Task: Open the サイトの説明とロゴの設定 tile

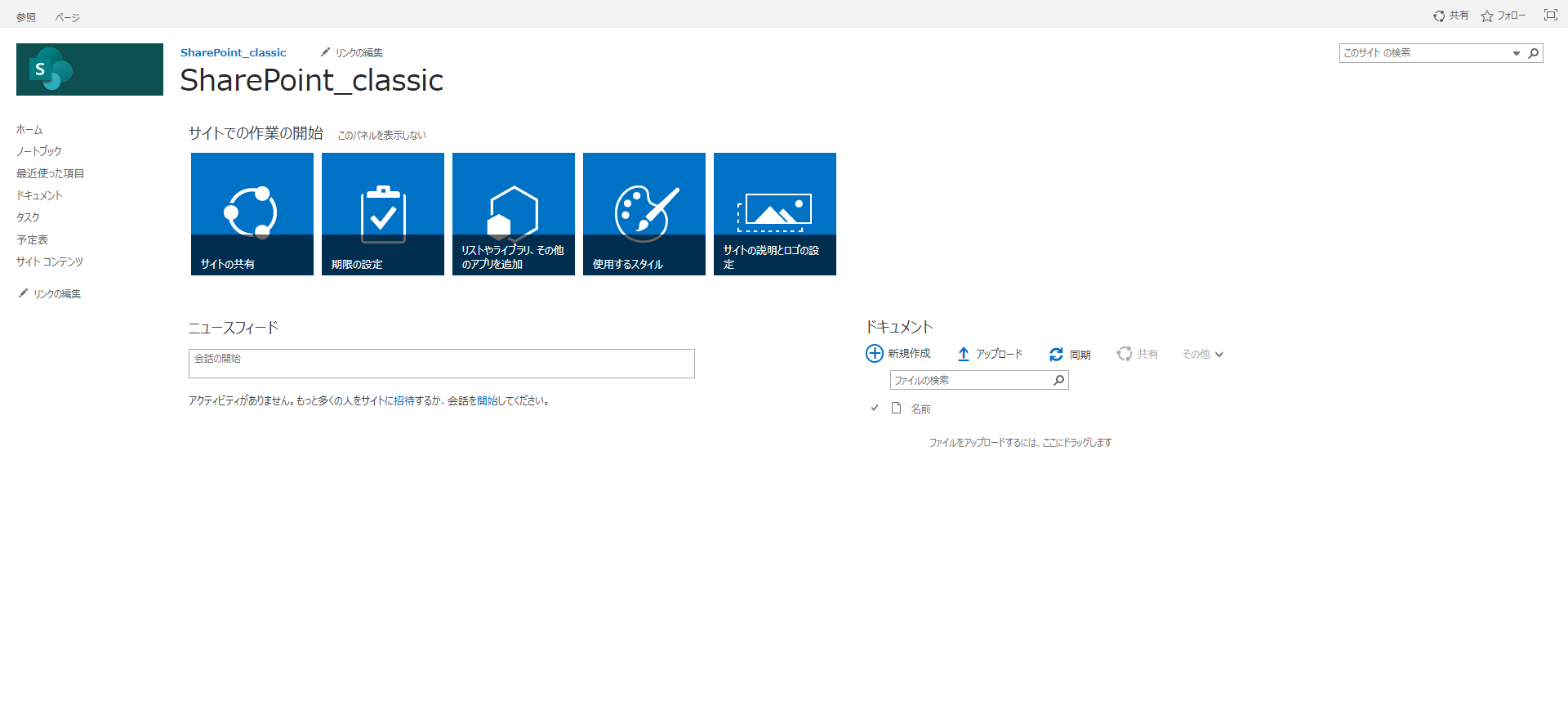Action: [x=775, y=214]
